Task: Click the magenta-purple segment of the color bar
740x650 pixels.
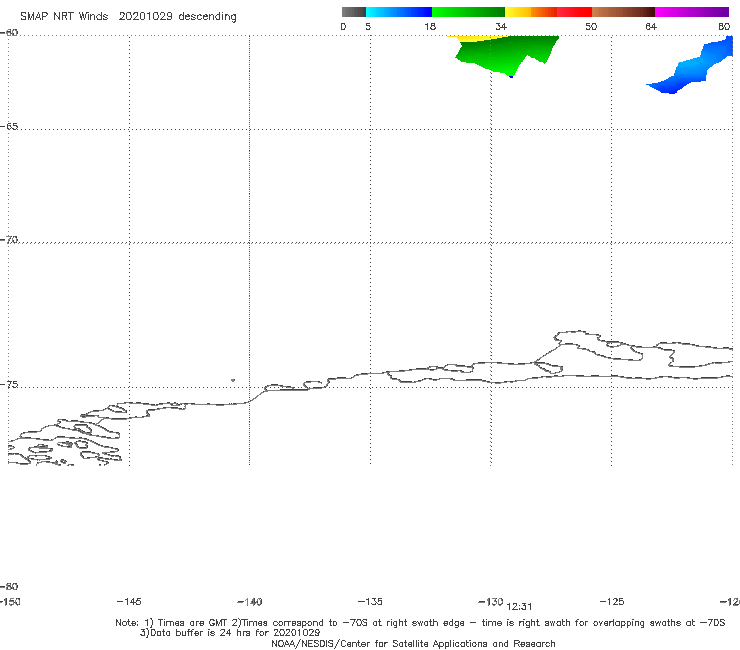Action: click(x=692, y=12)
